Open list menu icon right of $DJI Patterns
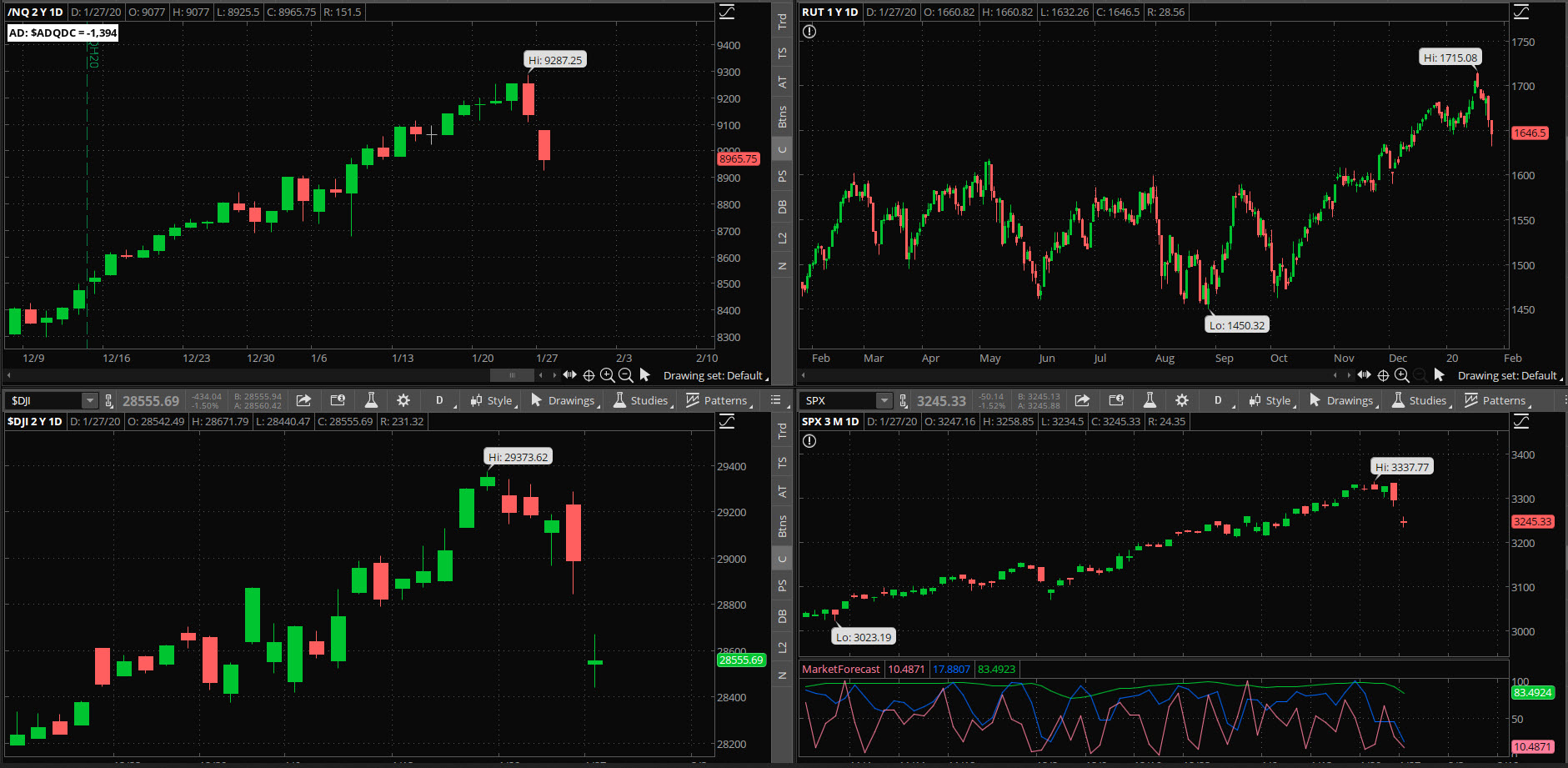Image resolution: width=1568 pixels, height=768 pixels. pyautogui.click(x=775, y=400)
